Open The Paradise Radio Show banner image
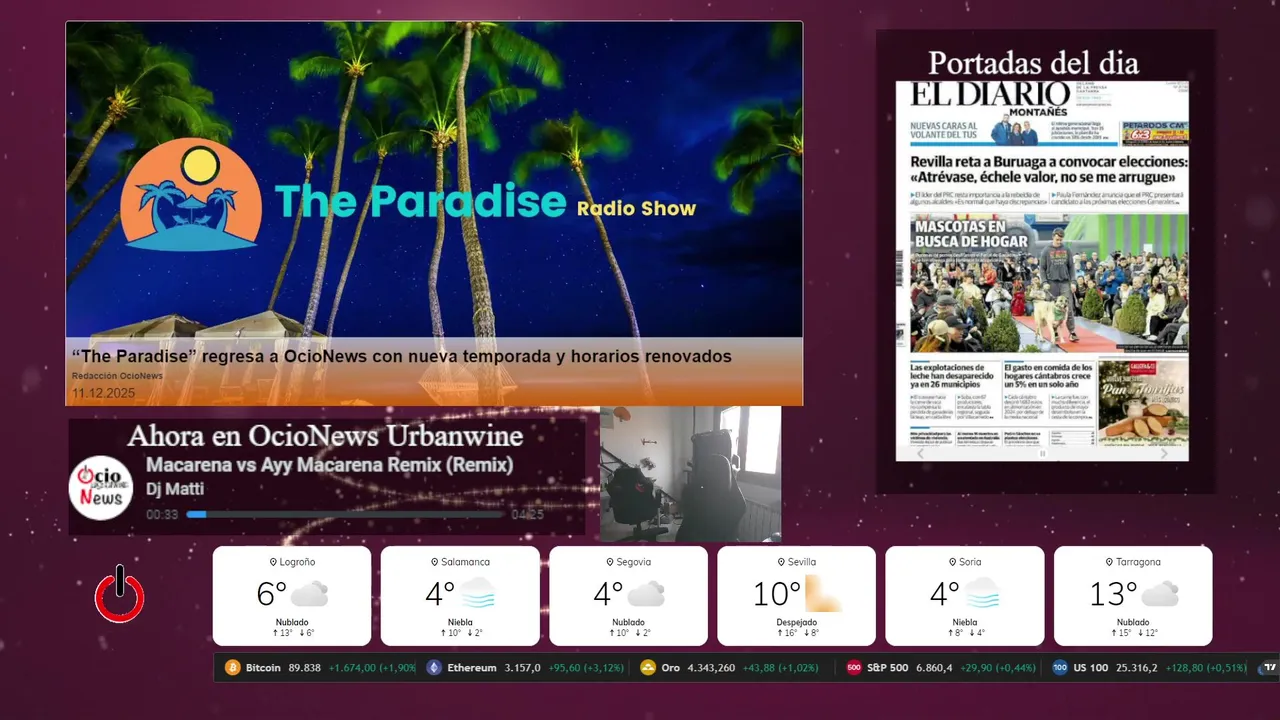The width and height of the screenshot is (1280, 720). 434,180
